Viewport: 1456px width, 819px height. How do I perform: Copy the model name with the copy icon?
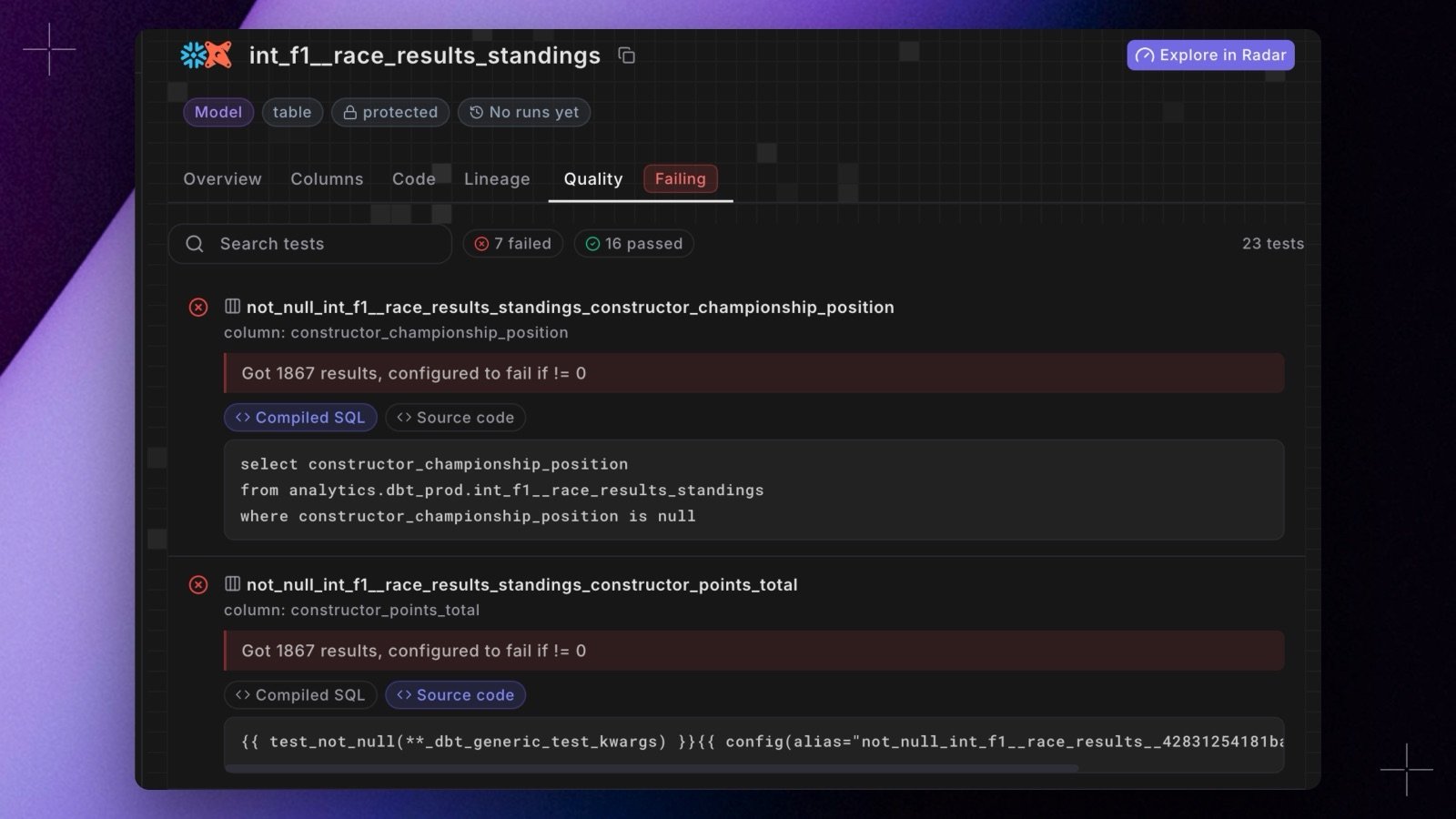coord(626,56)
